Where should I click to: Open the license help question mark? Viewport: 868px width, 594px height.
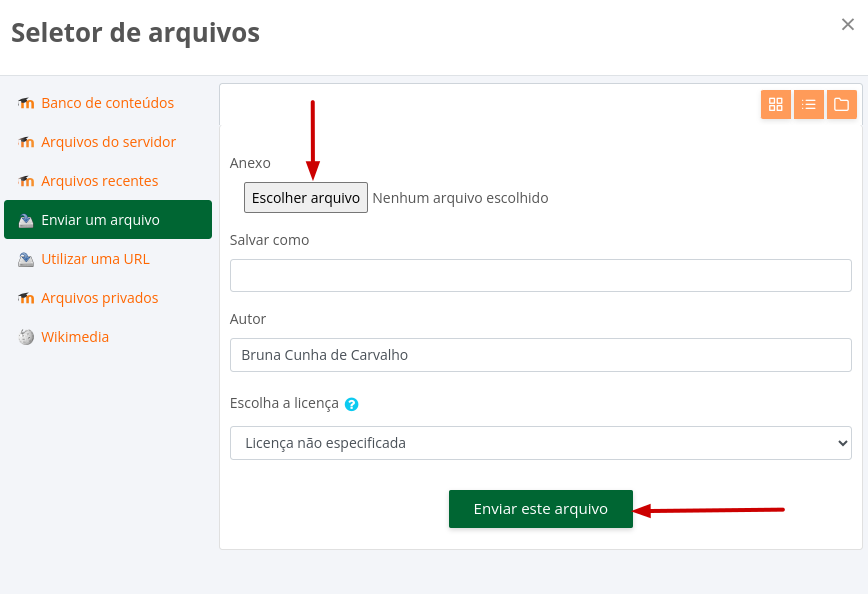[x=352, y=404]
